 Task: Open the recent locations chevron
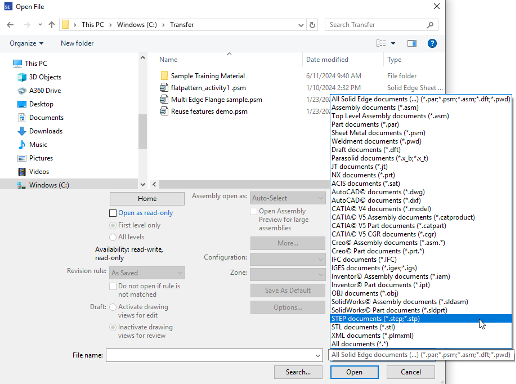tap(40, 25)
